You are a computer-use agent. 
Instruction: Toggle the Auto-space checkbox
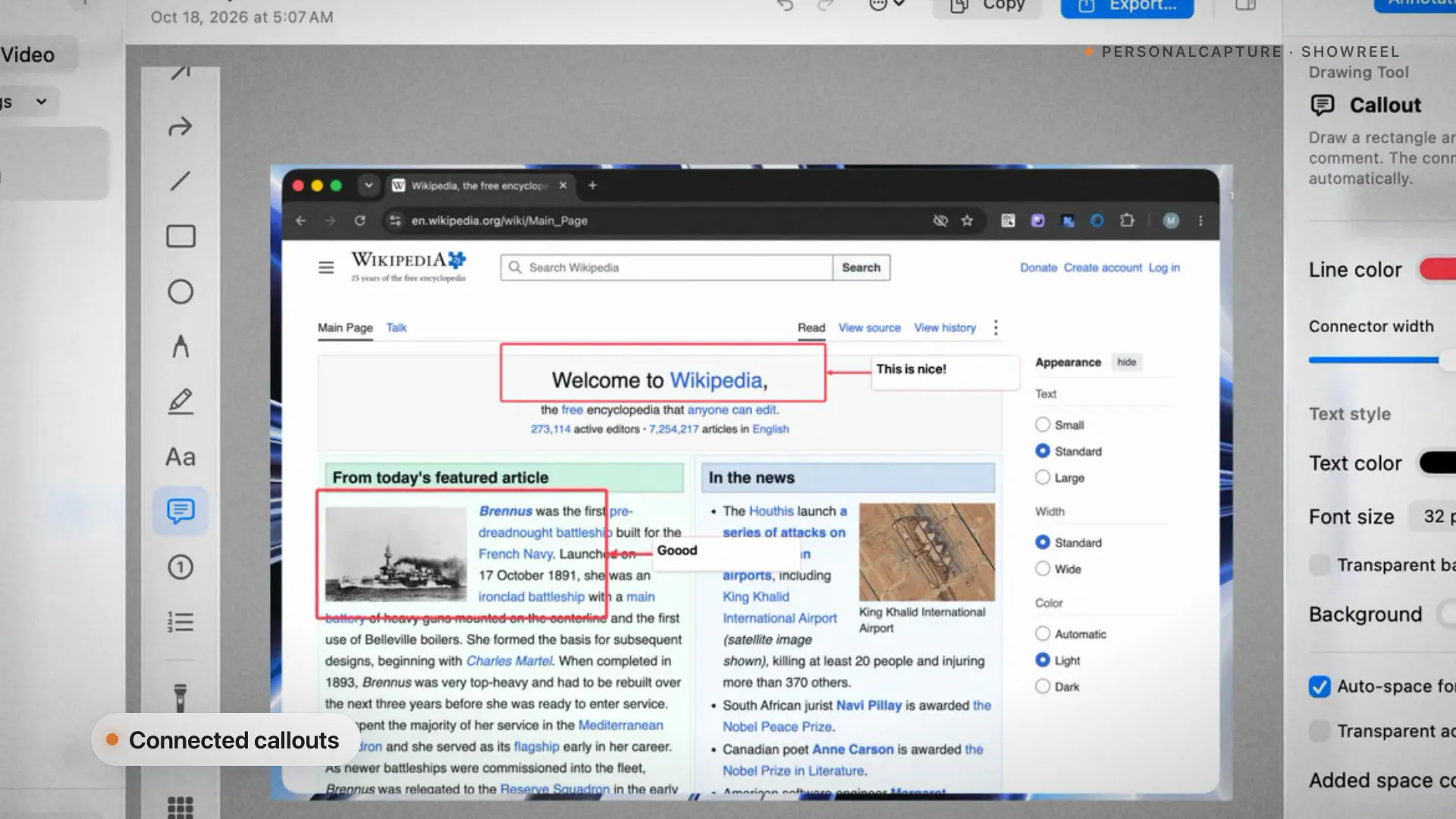(x=1319, y=686)
